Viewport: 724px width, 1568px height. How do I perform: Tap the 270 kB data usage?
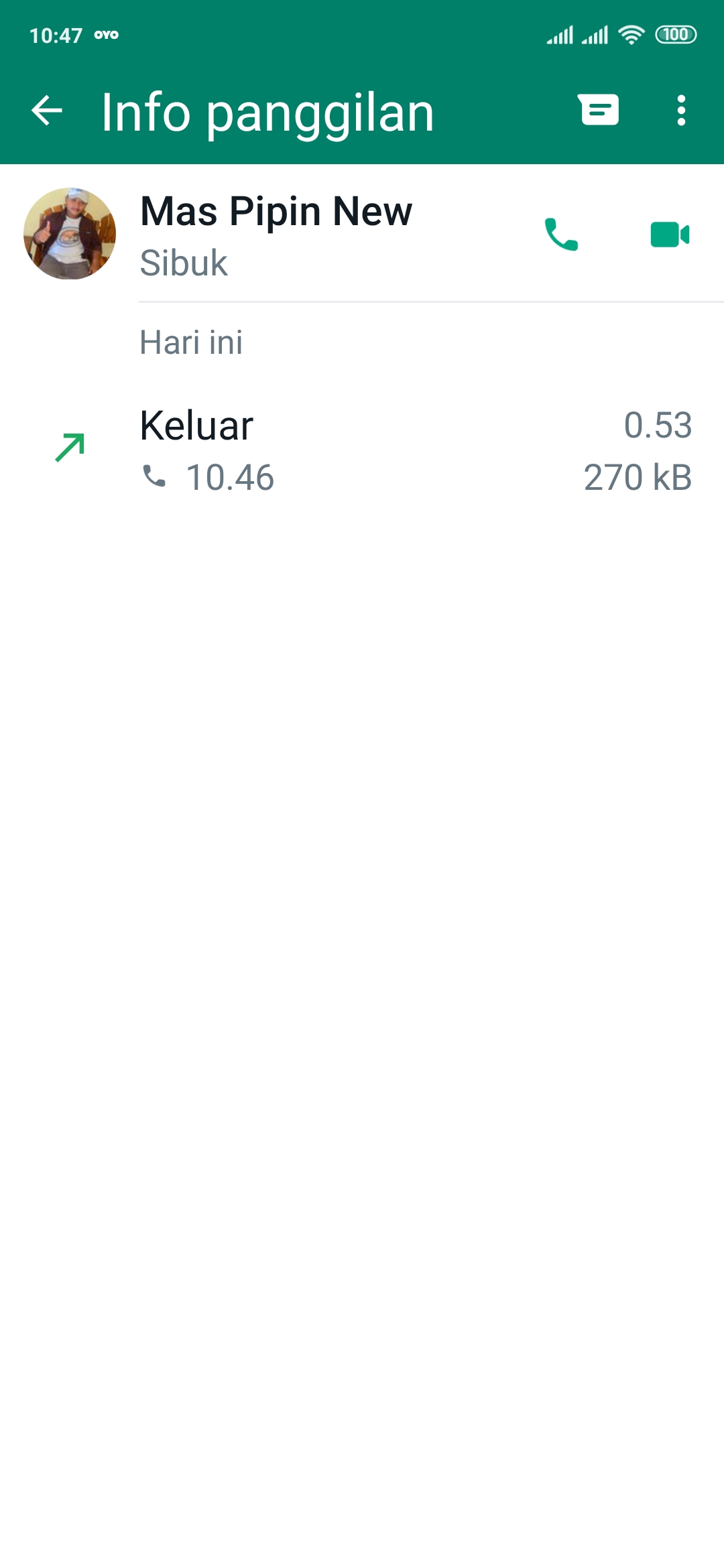click(x=638, y=478)
